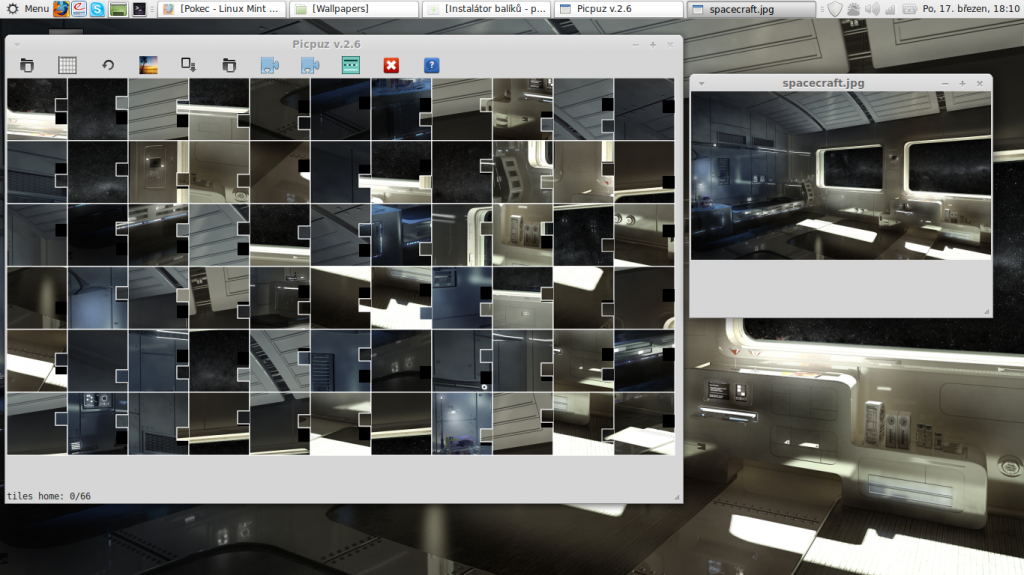Open the Picpuz window menu arrow in title bar

tap(17, 44)
